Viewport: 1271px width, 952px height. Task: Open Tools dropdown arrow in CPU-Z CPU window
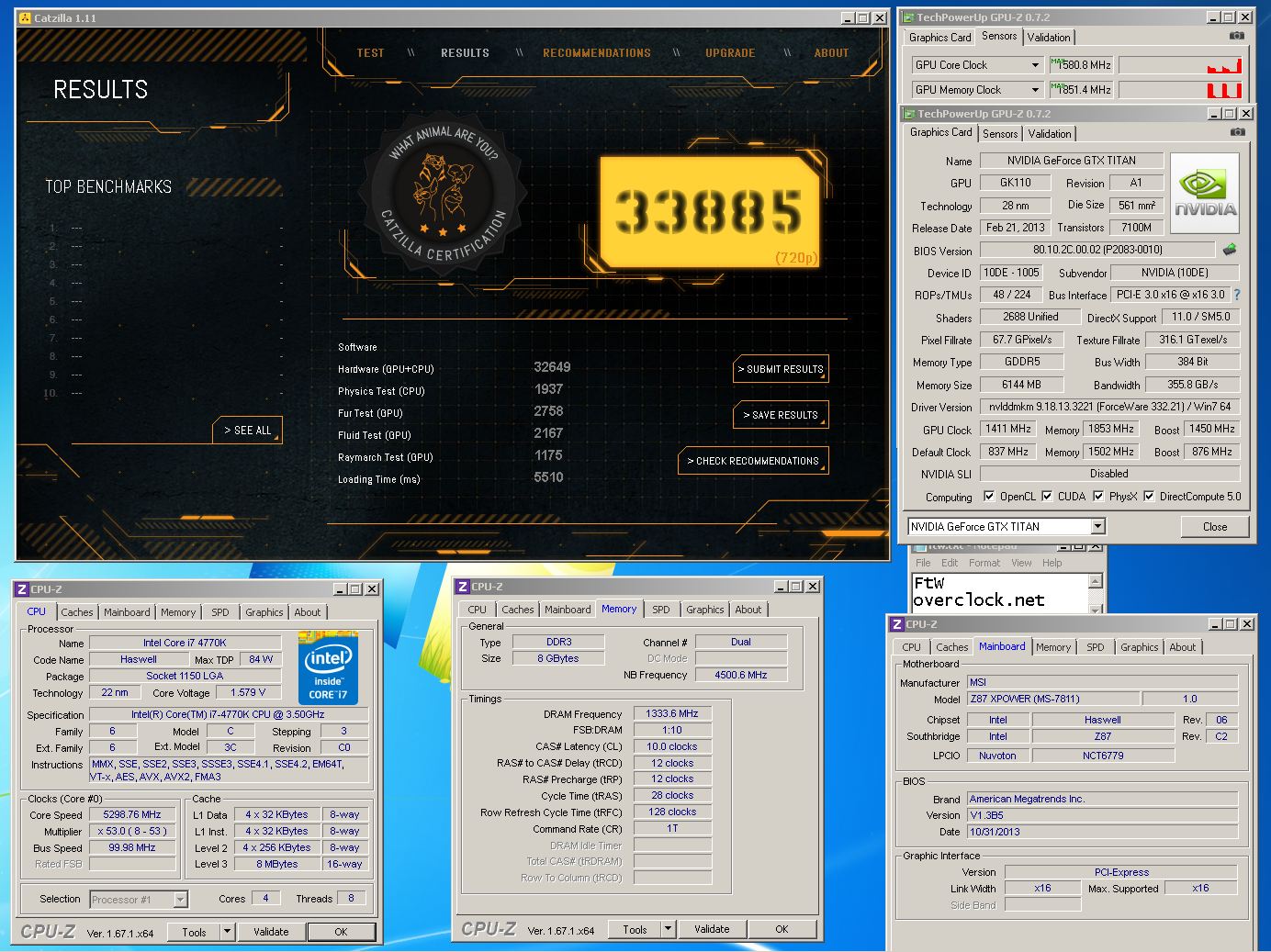coord(227,932)
